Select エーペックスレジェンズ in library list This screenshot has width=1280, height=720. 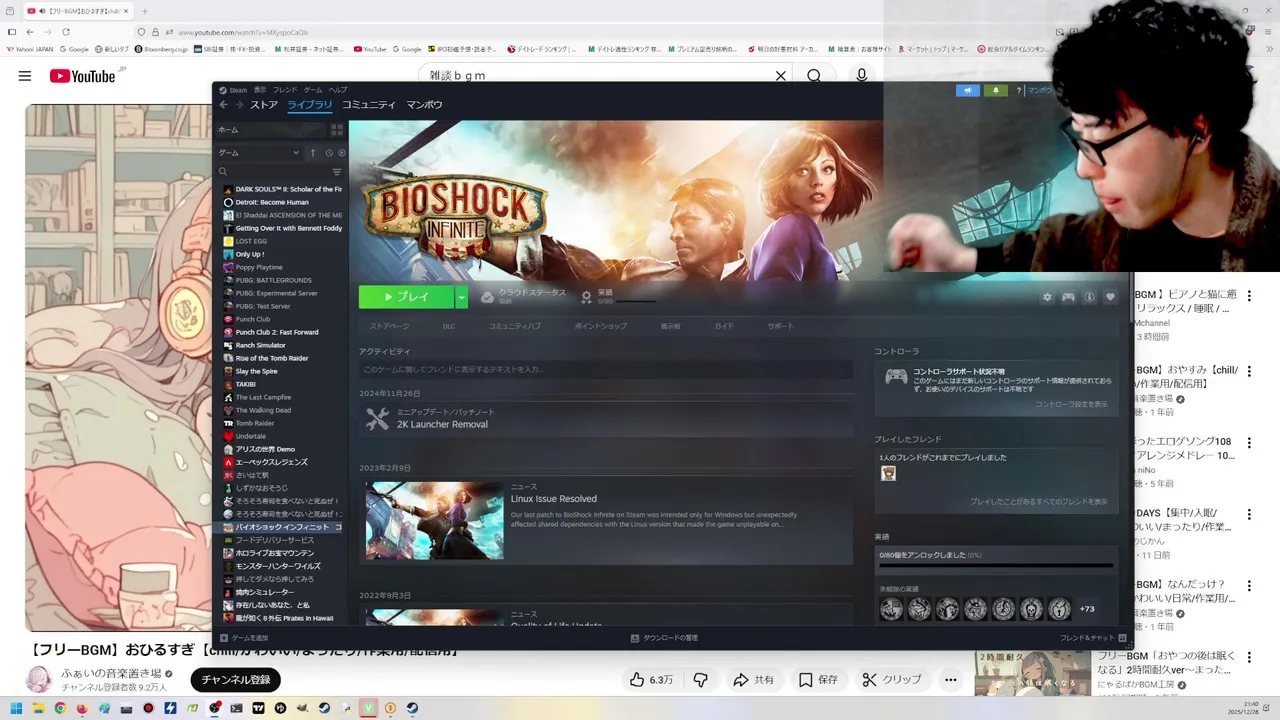(x=271, y=462)
